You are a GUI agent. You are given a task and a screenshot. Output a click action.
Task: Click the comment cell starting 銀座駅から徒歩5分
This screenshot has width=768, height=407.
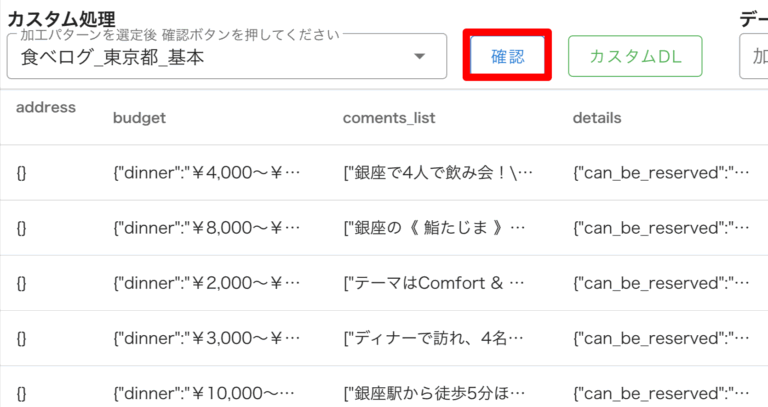pos(438,391)
